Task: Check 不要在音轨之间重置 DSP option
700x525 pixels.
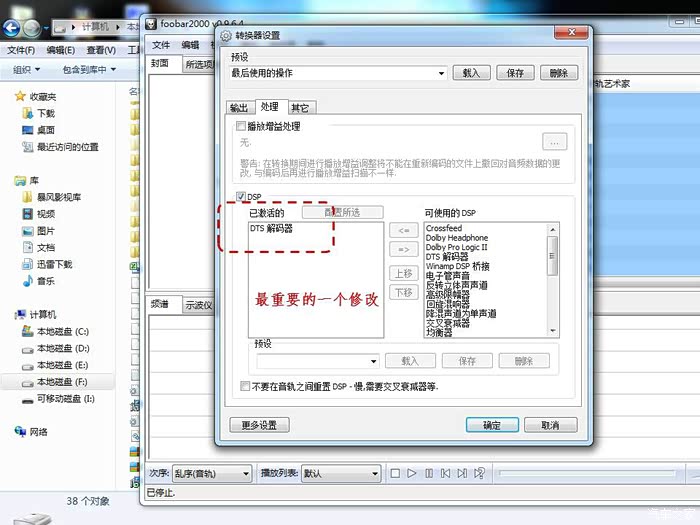Action: tap(245, 386)
